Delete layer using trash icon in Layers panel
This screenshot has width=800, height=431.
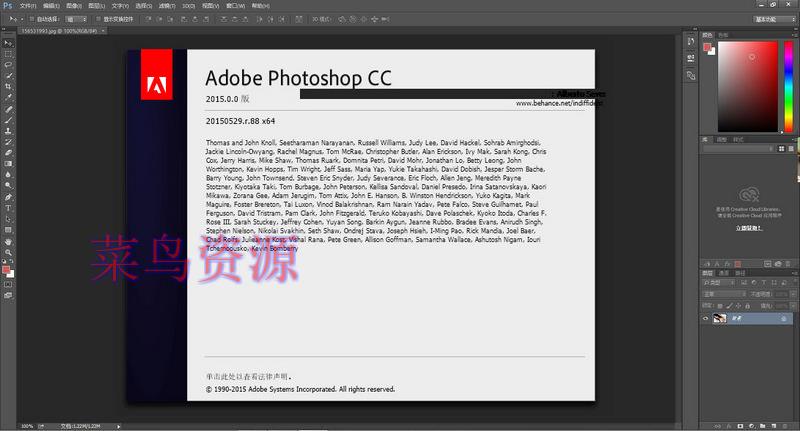click(x=785, y=425)
